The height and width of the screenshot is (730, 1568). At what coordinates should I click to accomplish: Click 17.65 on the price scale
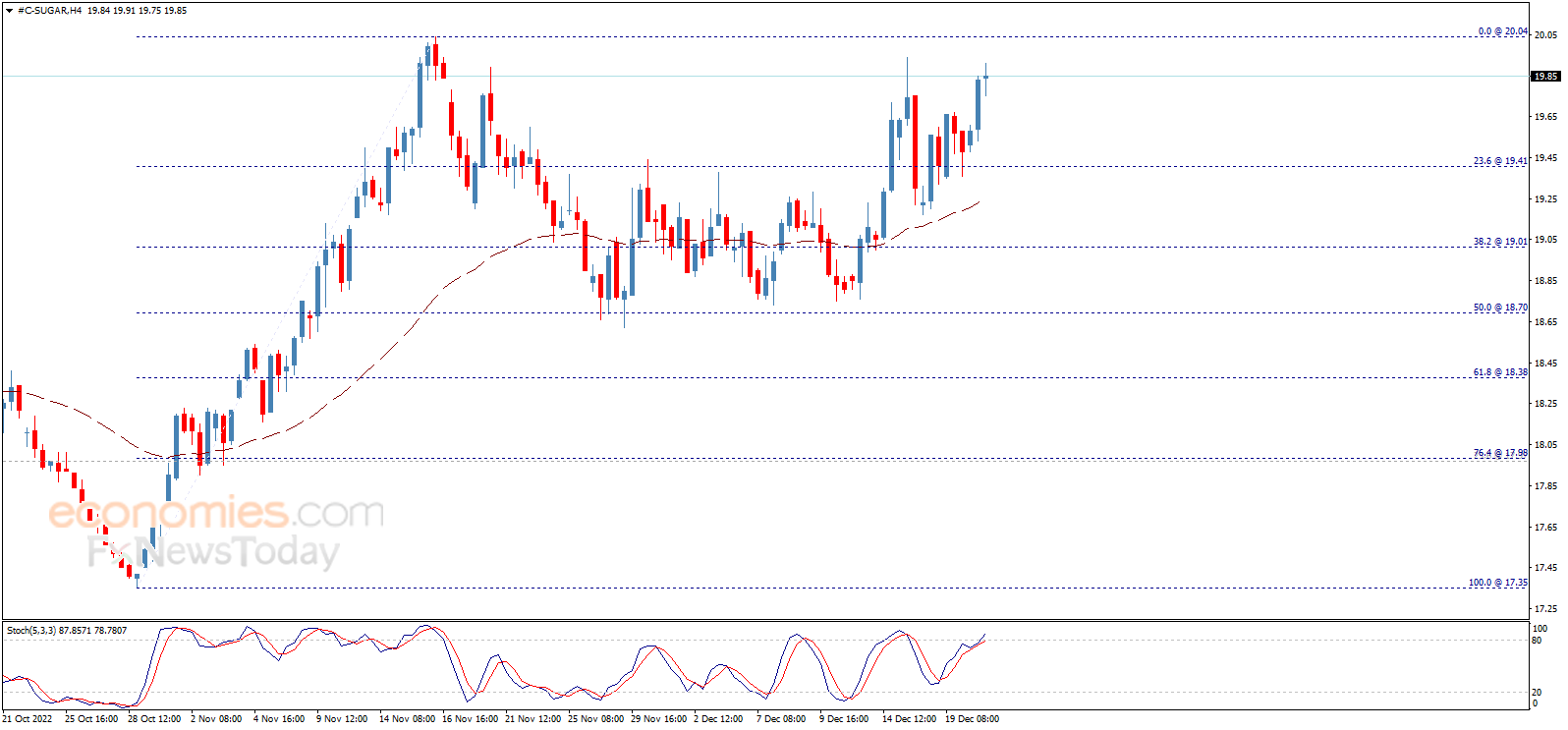click(x=1545, y=528)
